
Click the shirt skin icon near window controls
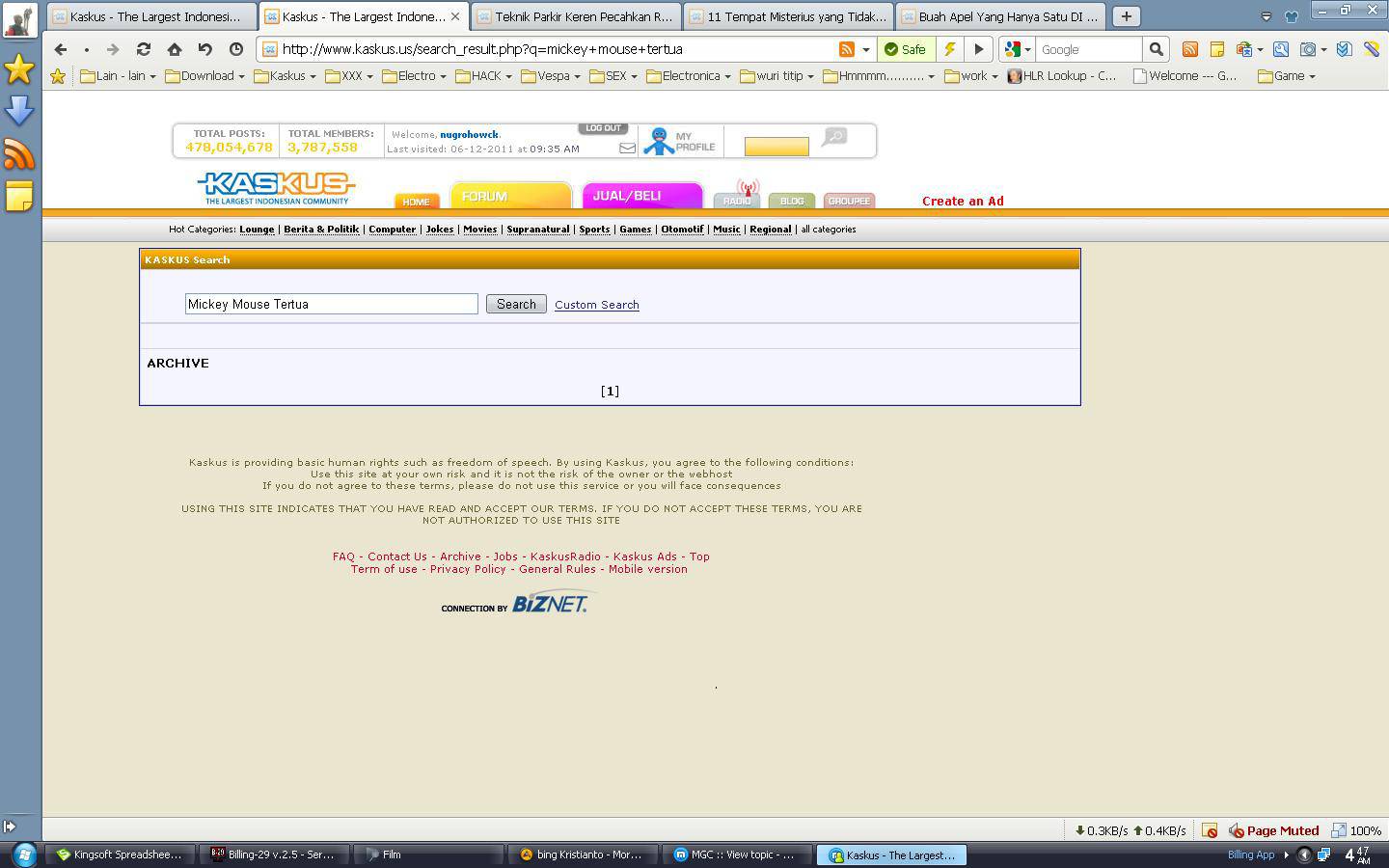tap(1292, 15)
